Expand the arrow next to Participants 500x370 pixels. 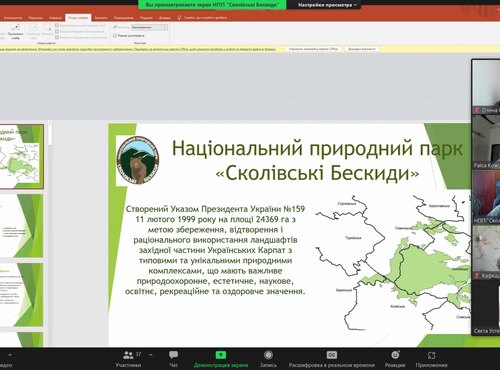[x=150, y=355]
